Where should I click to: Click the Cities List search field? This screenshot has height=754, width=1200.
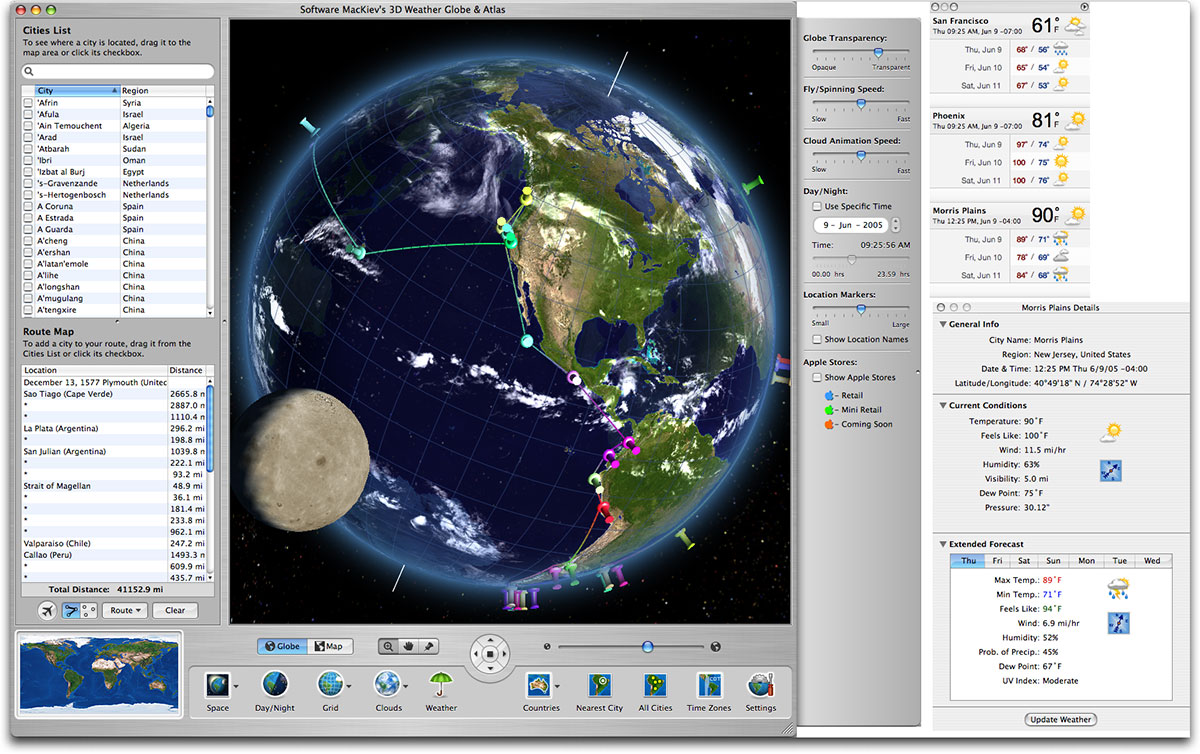[x=118, y=72]
